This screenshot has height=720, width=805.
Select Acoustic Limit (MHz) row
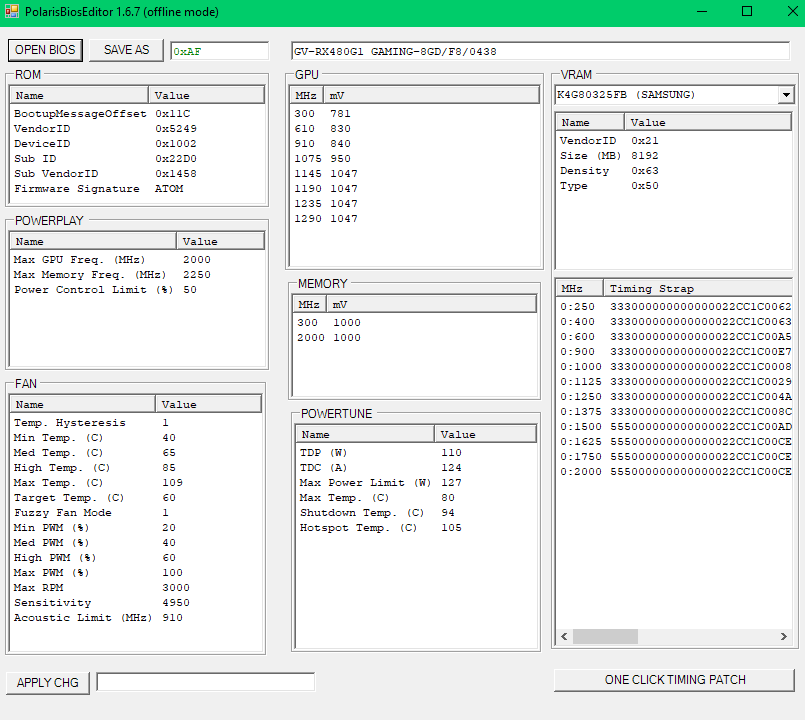point(136,617)
